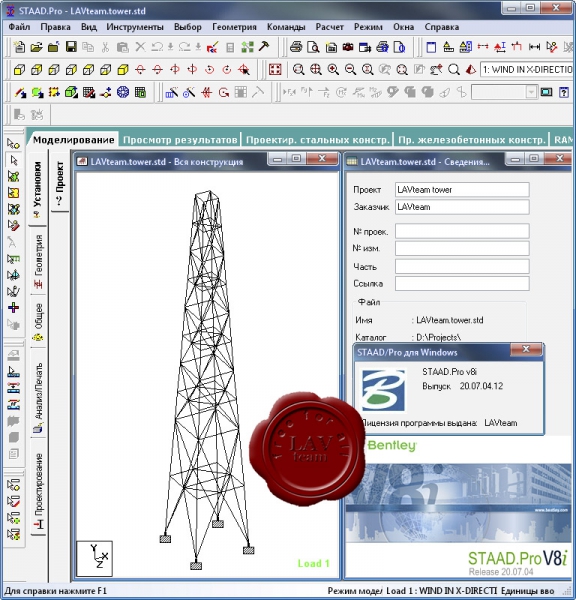Click the Open file folder icon
576x600 pixels.
[36, 47]
